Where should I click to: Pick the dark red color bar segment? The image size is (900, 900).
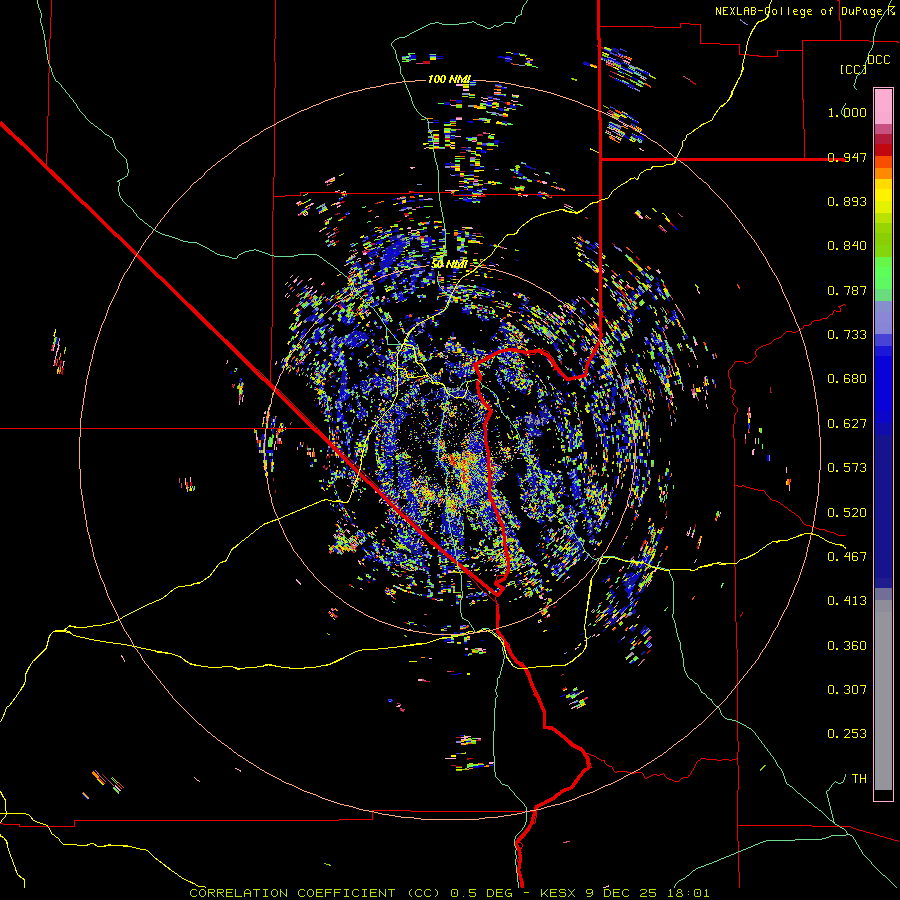(x=883, y=149)
